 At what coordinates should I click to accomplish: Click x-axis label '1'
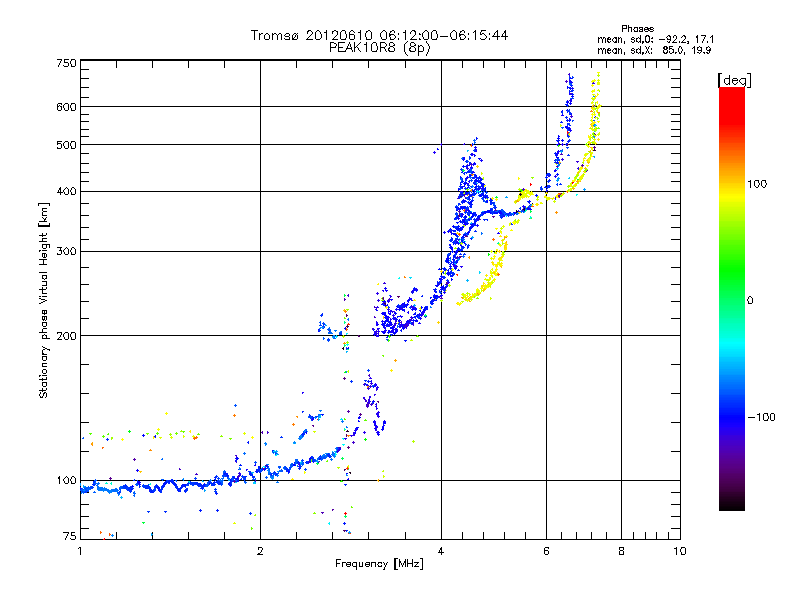[x=80, y=552]
